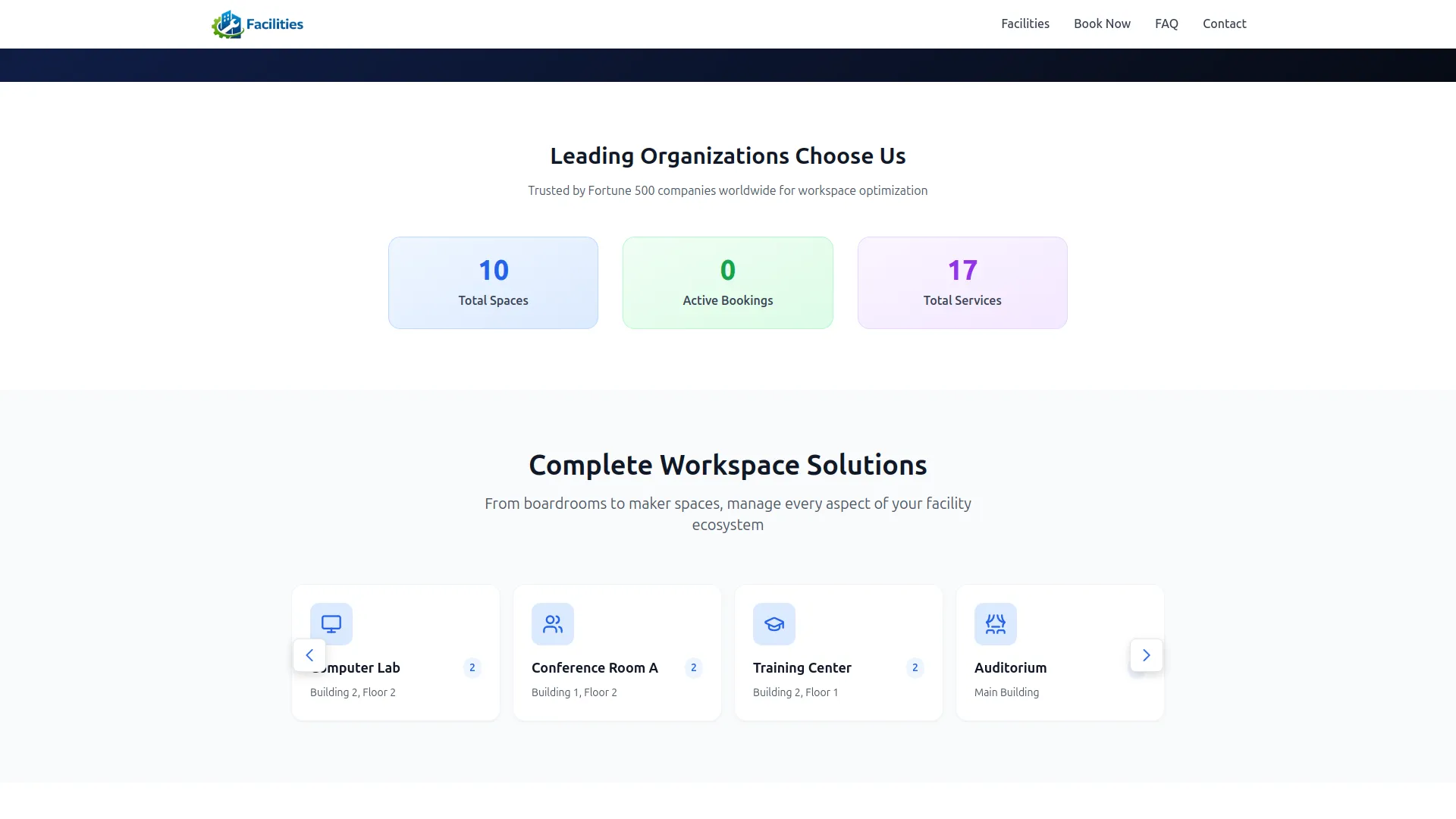Click the Computer Lab count badge
This screenshot has width=1456, height=819.
click(472, 668)
